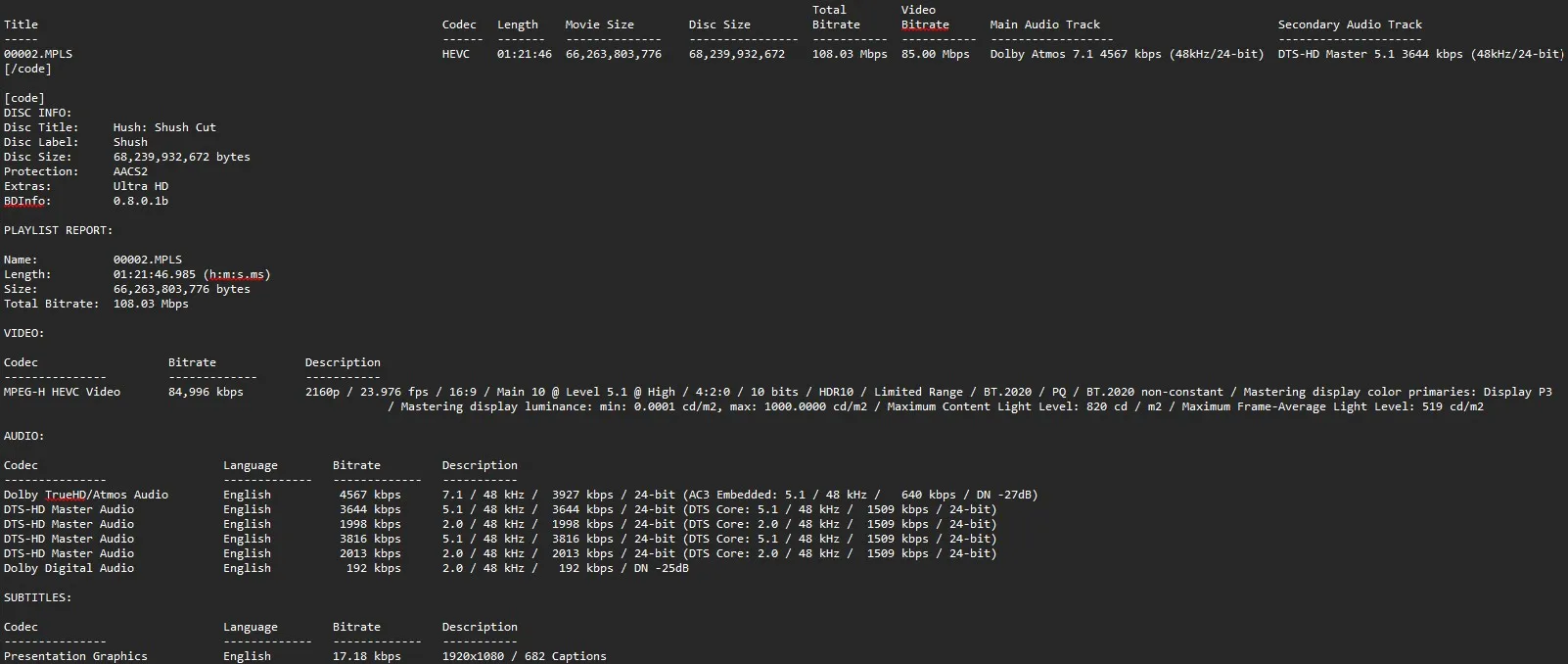This screenshot has height=664, width=1568.
Task: Click the Presentation Graphics subtitle codec
Action: pos(75,656)
